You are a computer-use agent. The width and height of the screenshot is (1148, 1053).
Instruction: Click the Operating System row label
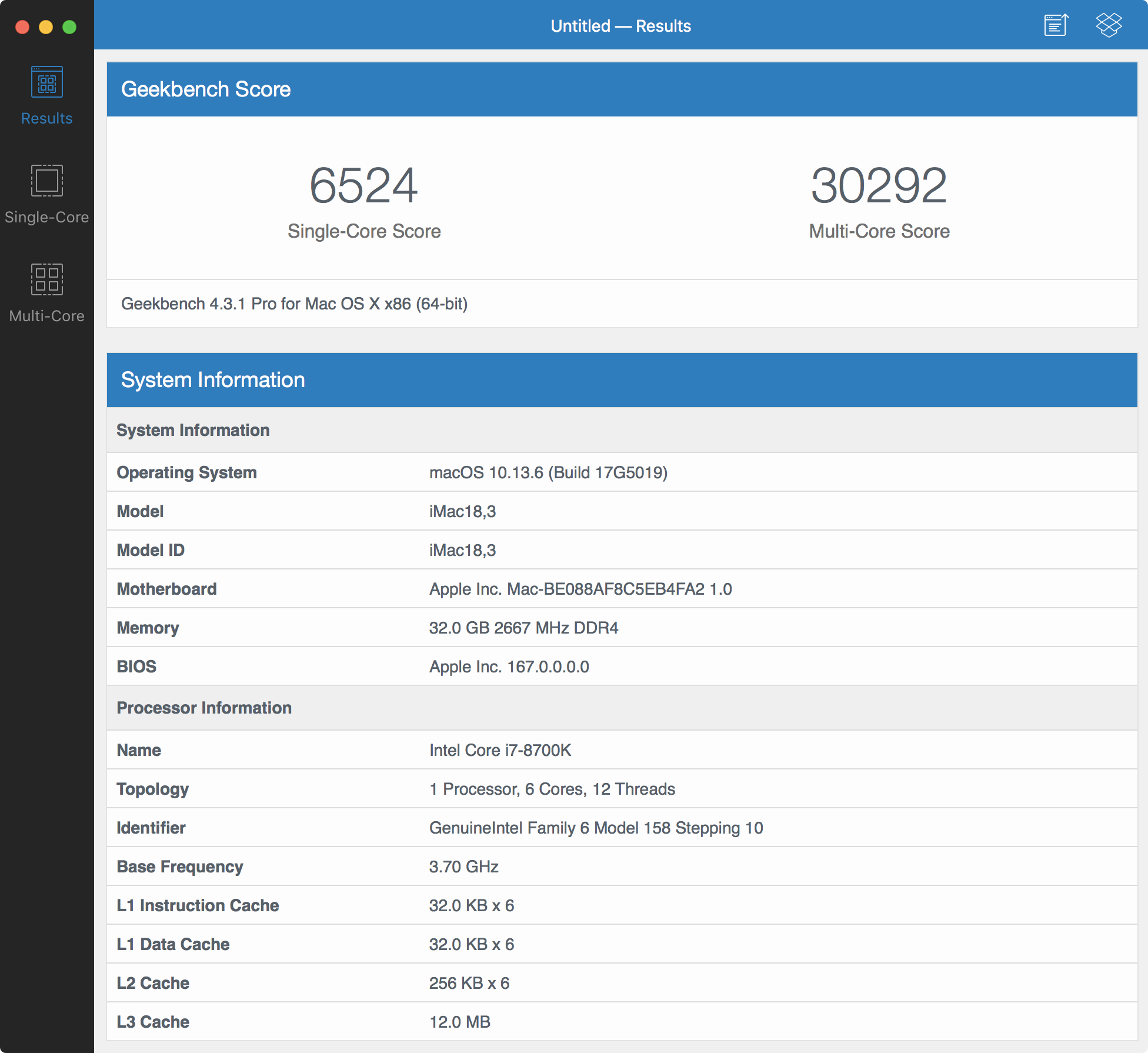[186, 472]
